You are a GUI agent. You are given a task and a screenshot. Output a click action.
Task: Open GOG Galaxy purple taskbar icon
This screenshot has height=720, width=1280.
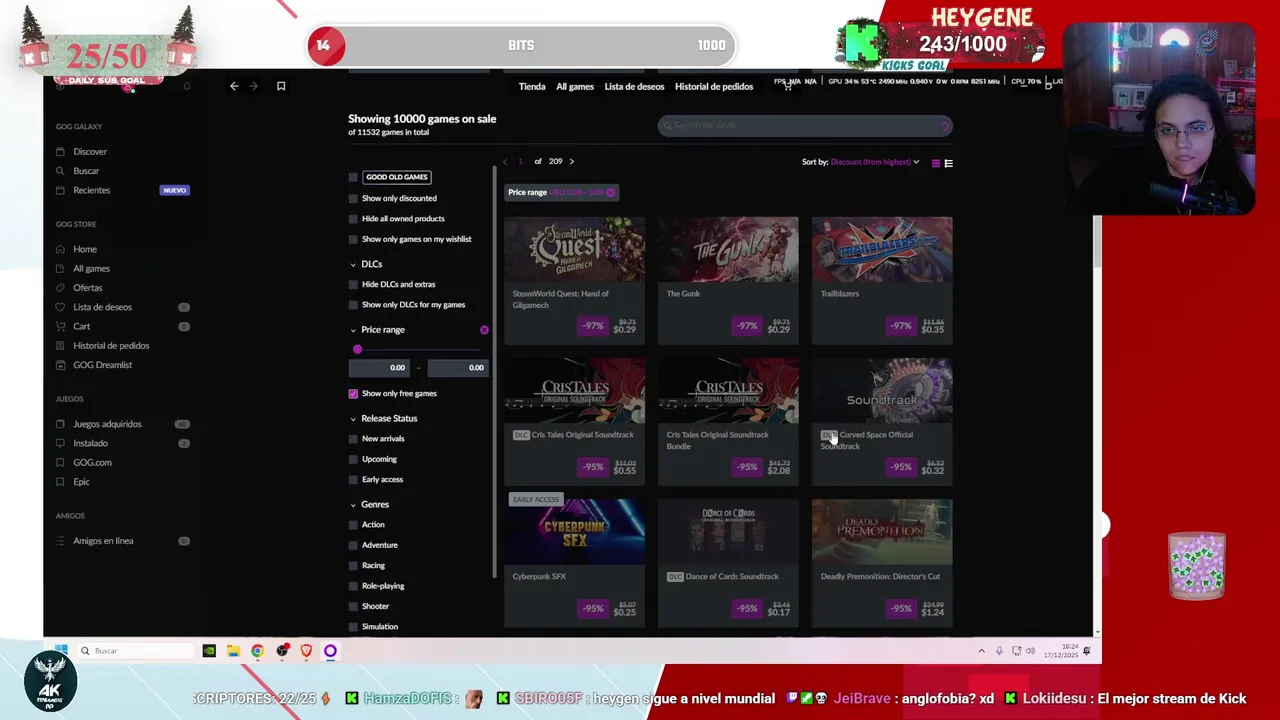pyautogui.click(x=330, y=651)
